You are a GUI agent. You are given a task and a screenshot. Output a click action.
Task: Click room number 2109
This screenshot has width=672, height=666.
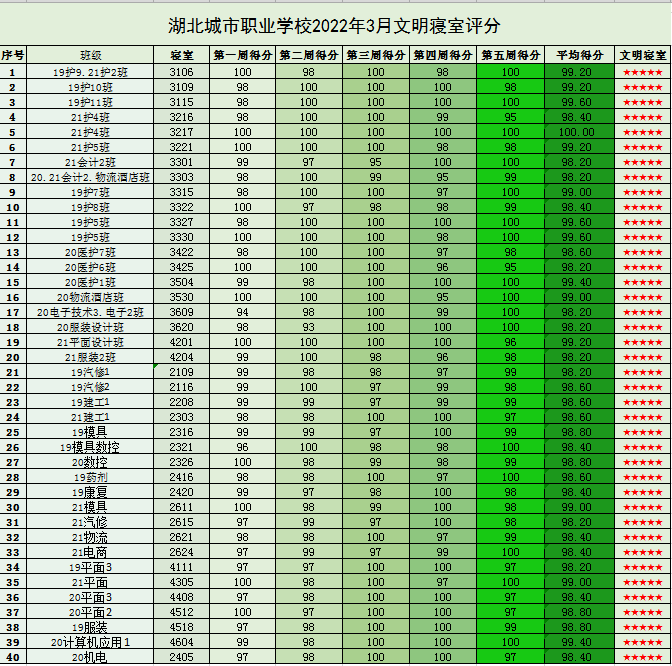point(181,372)
